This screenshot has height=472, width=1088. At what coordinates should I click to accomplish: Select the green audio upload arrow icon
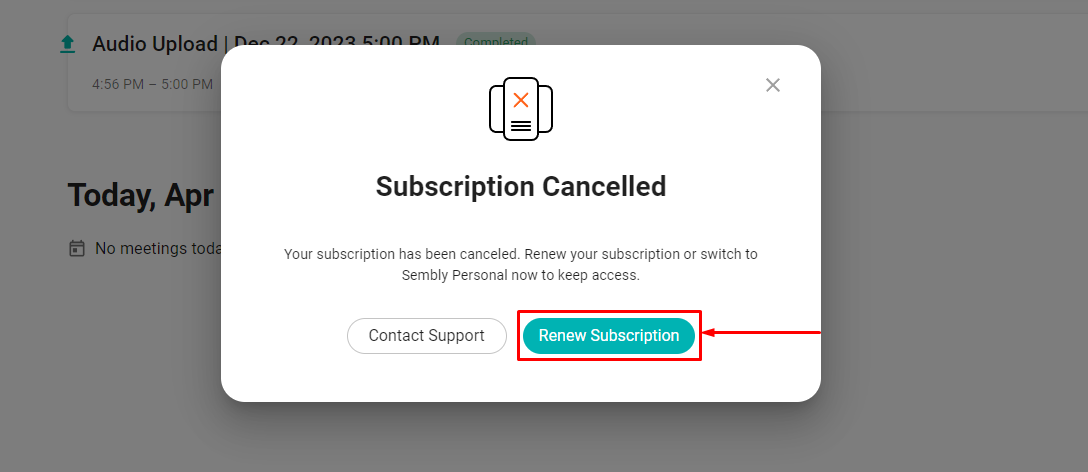[x=67, y=44]
